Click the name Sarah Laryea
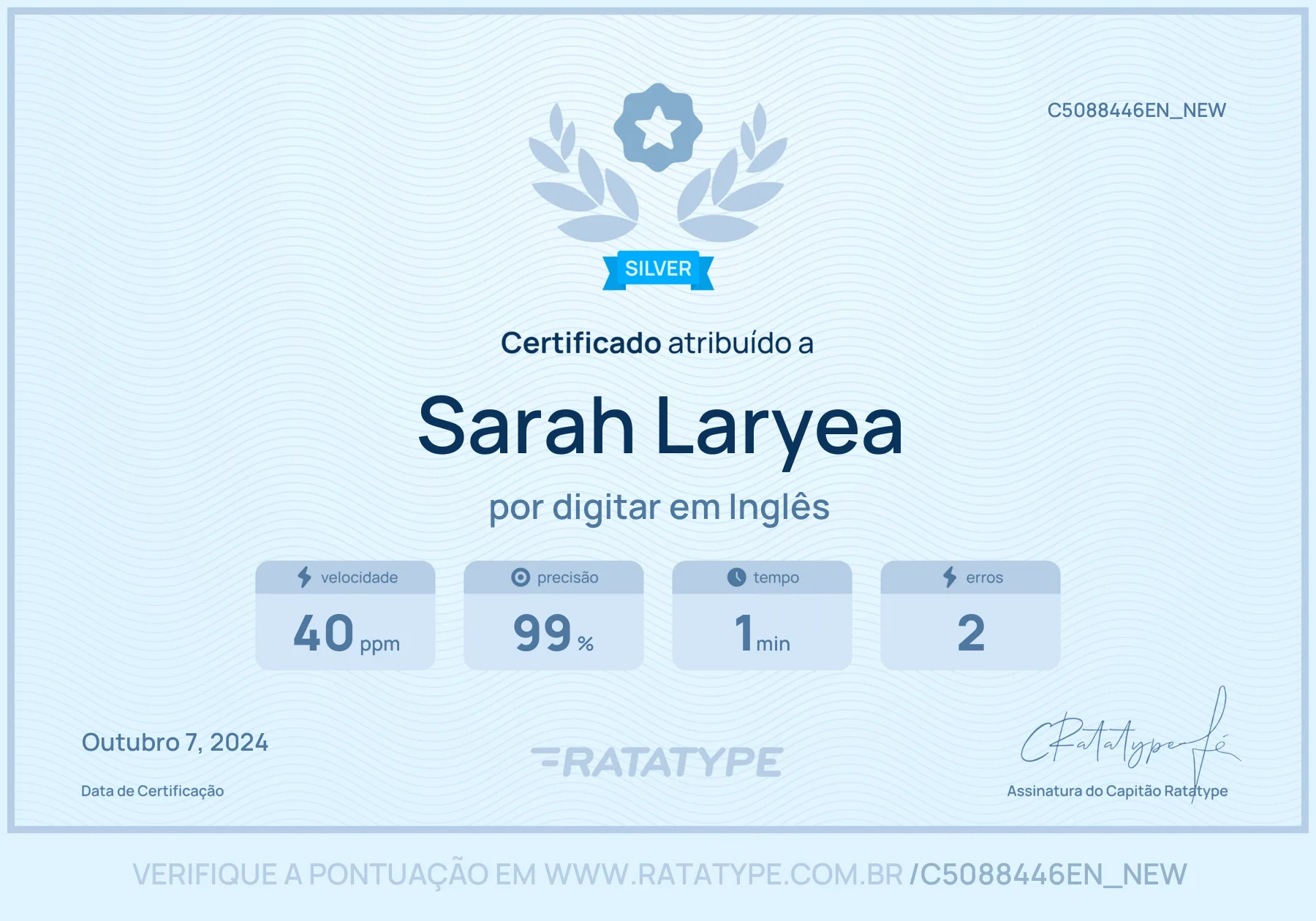1316x921 pixels. pyautogui.click(x=659, y=427)
